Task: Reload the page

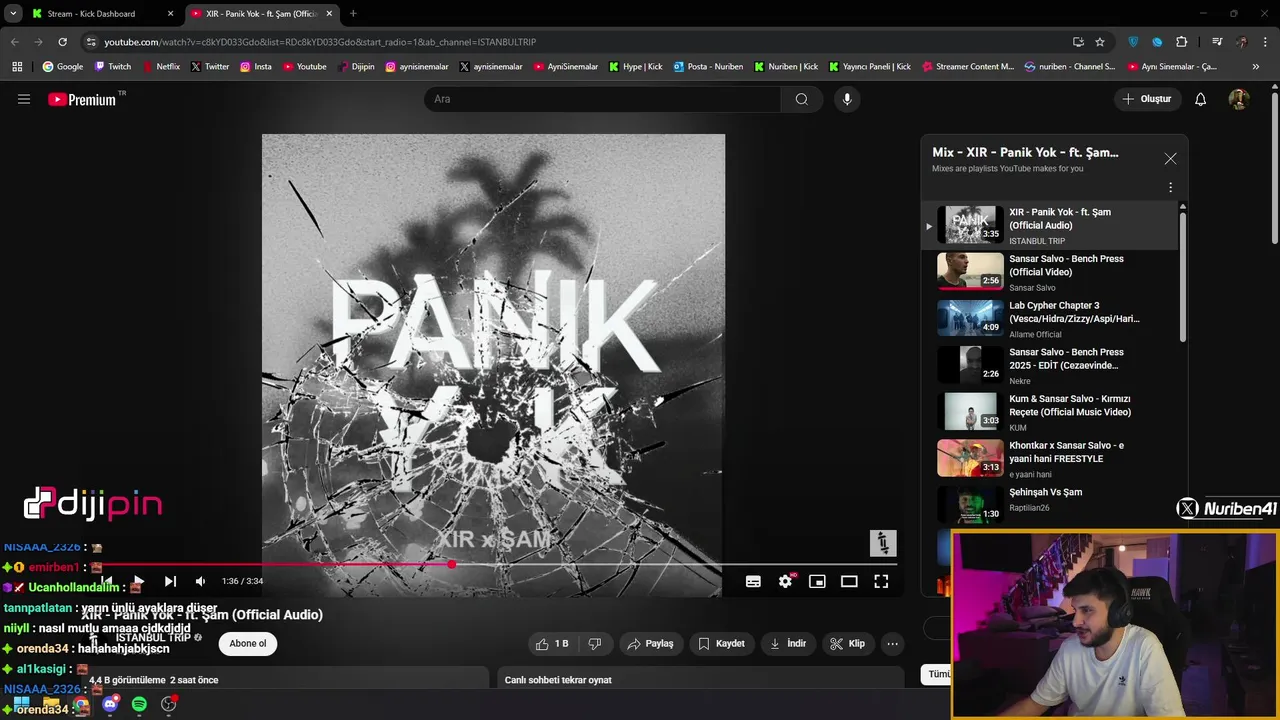Action: tap(62, 42)
